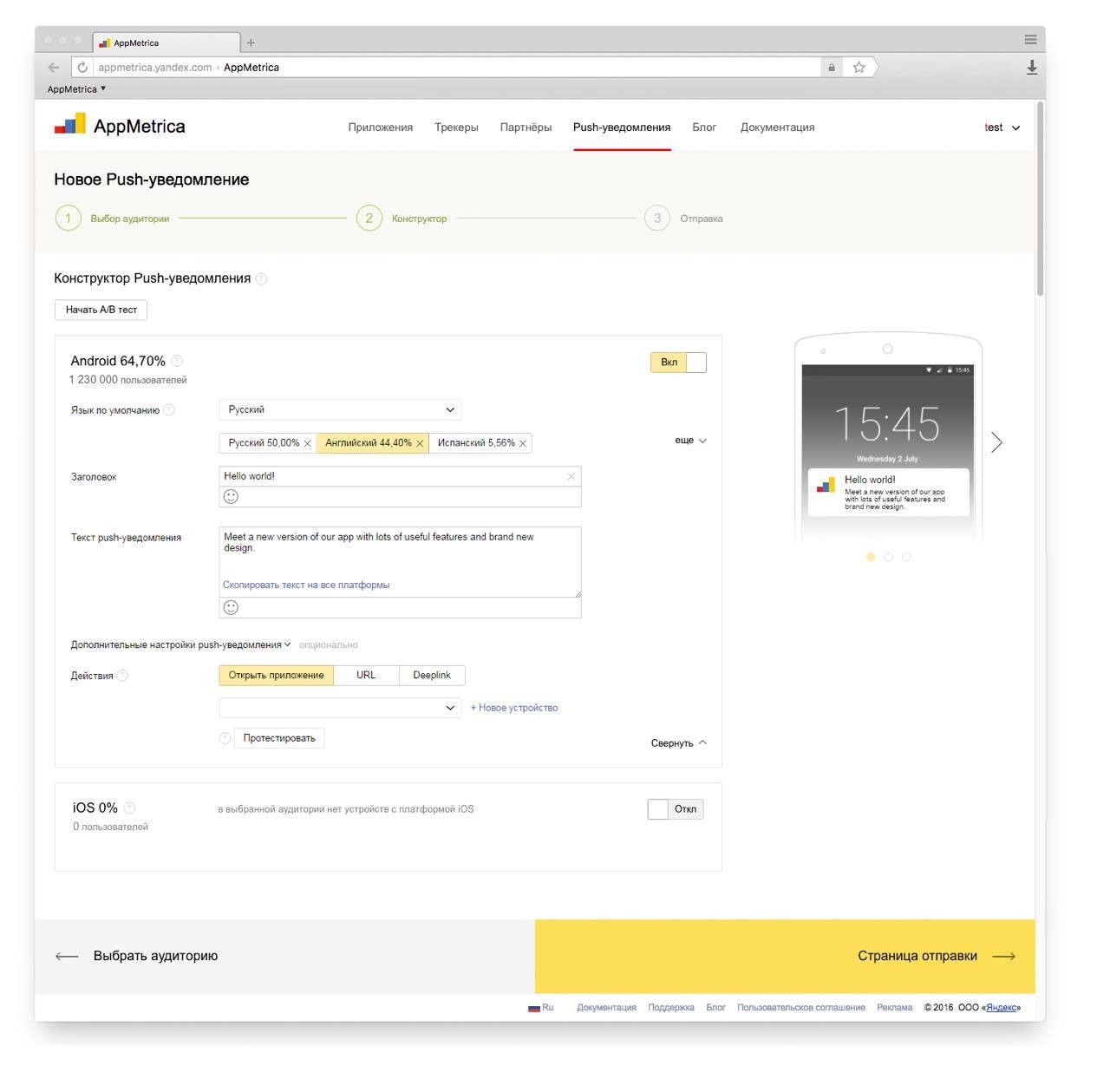The height and width of the screenshot is (1092, 1110).
Task: Go to Страница отправки
Action: (935, 956)
